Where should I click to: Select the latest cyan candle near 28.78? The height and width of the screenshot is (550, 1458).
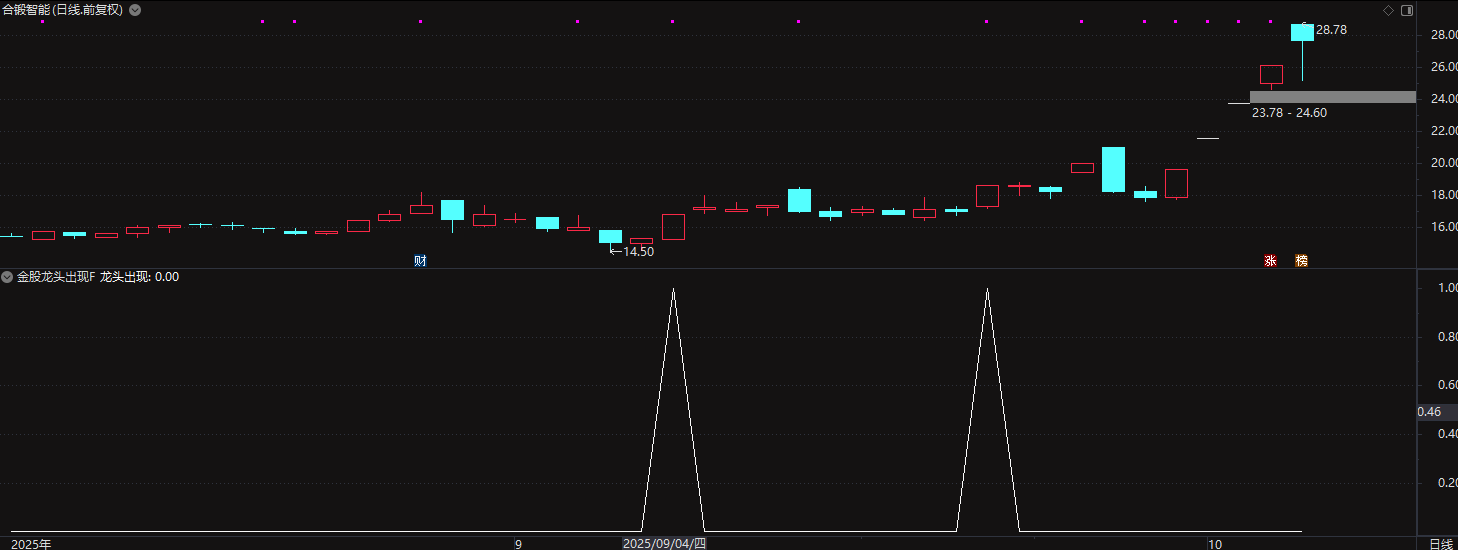point(1302,33)
